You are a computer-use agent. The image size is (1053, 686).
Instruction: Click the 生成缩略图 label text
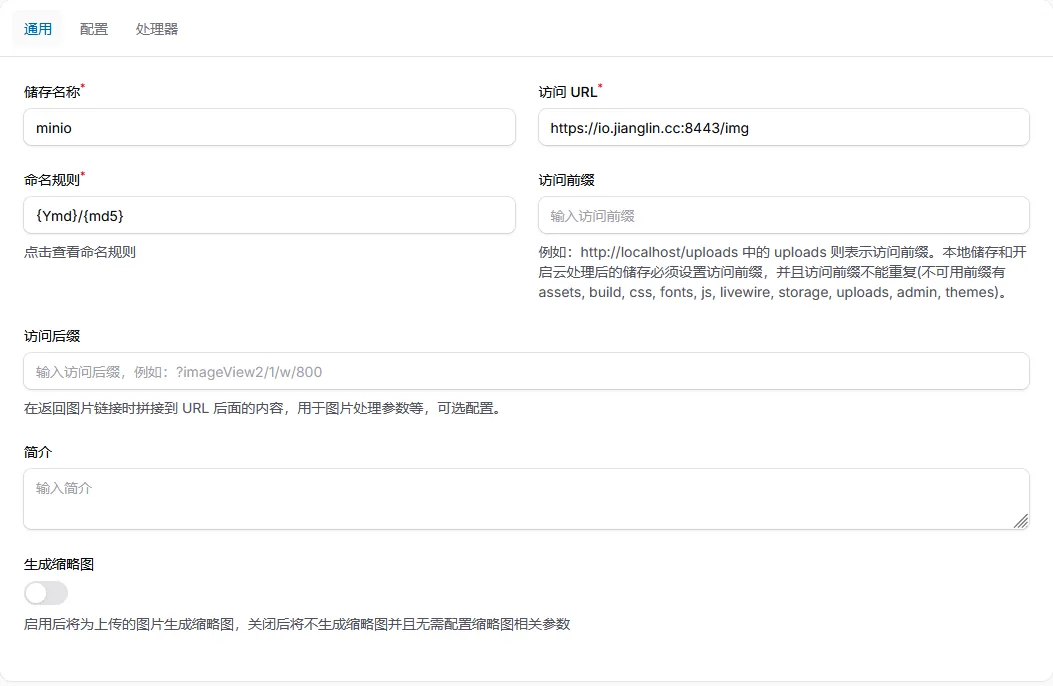tap(59, 564)
